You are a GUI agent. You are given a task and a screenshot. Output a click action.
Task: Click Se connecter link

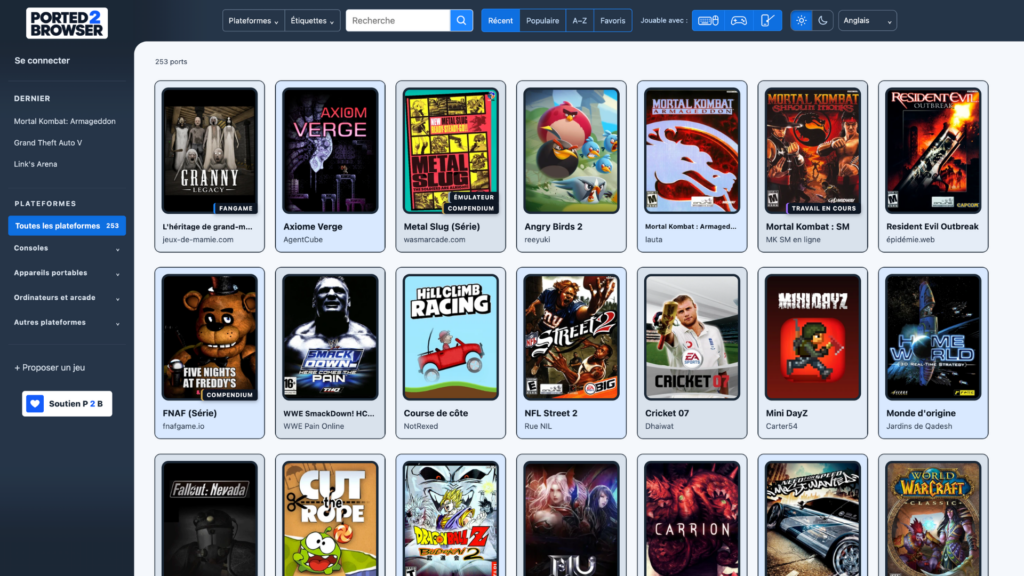pos(42,60)
